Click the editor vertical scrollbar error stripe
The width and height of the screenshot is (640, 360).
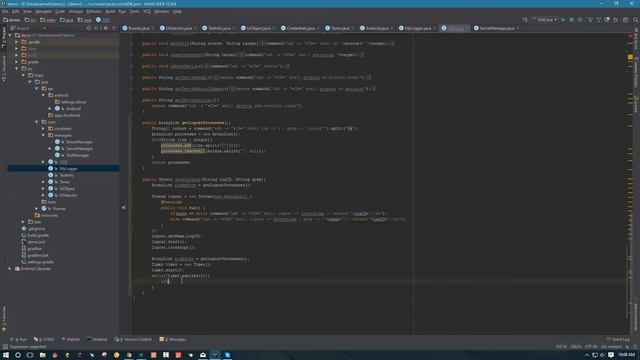[630, 184]
